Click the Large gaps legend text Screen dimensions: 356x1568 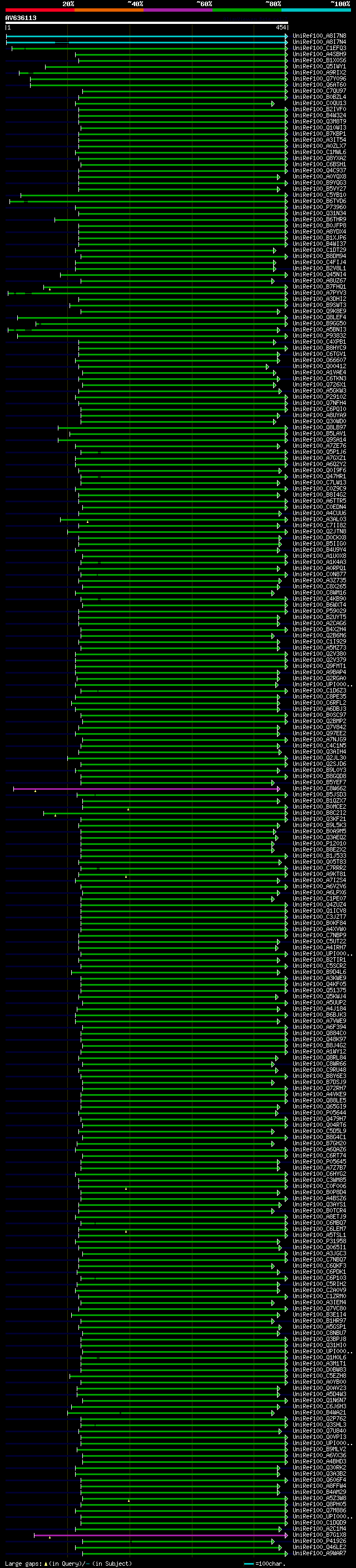[x=68, y=1564]
